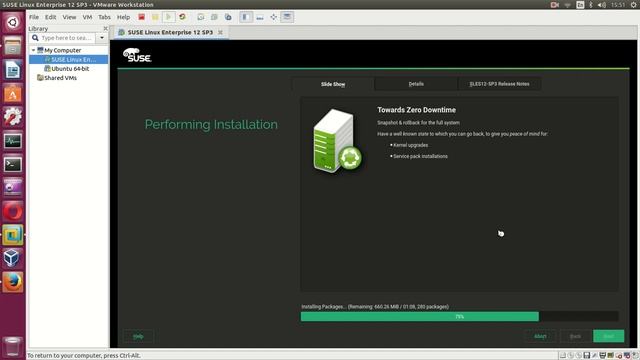Open VirtualBox launcher icon
Screen dimensions: 640x360
[13, 258]
